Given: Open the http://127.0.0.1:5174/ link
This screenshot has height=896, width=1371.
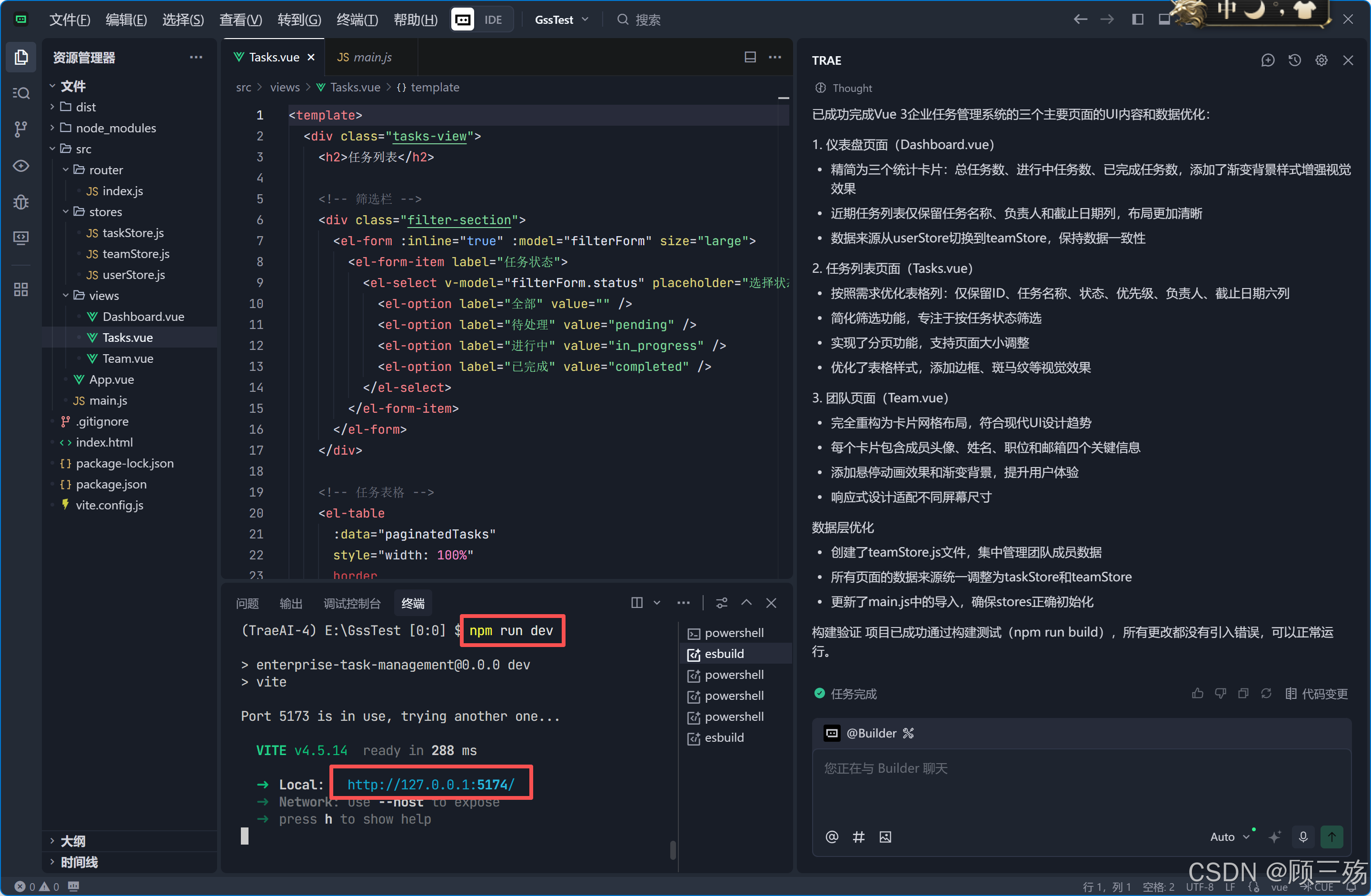Looking at the screenshot, I should tap(430, 784).
